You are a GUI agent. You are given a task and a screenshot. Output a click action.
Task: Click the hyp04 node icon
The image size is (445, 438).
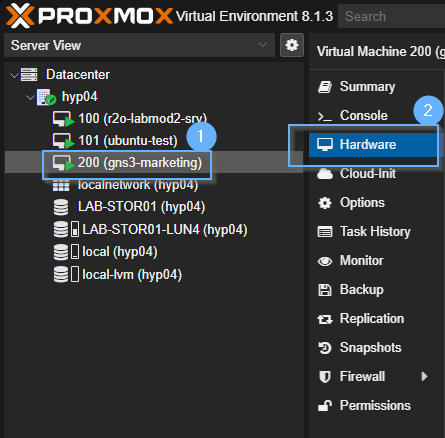point(46,97)
